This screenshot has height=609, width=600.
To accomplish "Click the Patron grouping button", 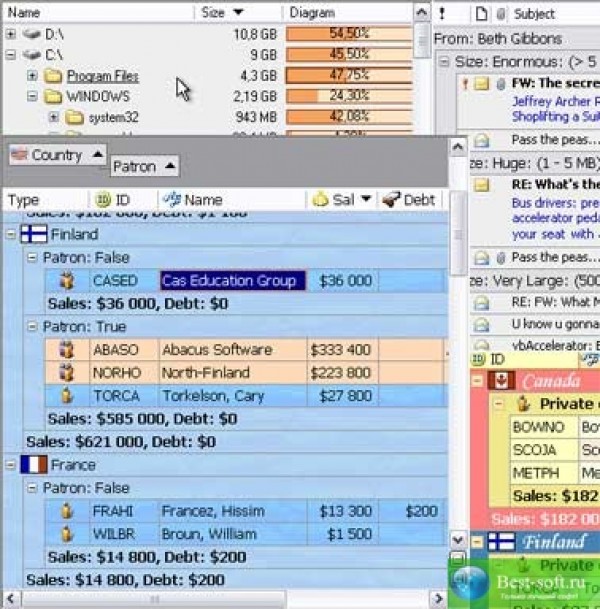I will (144, 166).
